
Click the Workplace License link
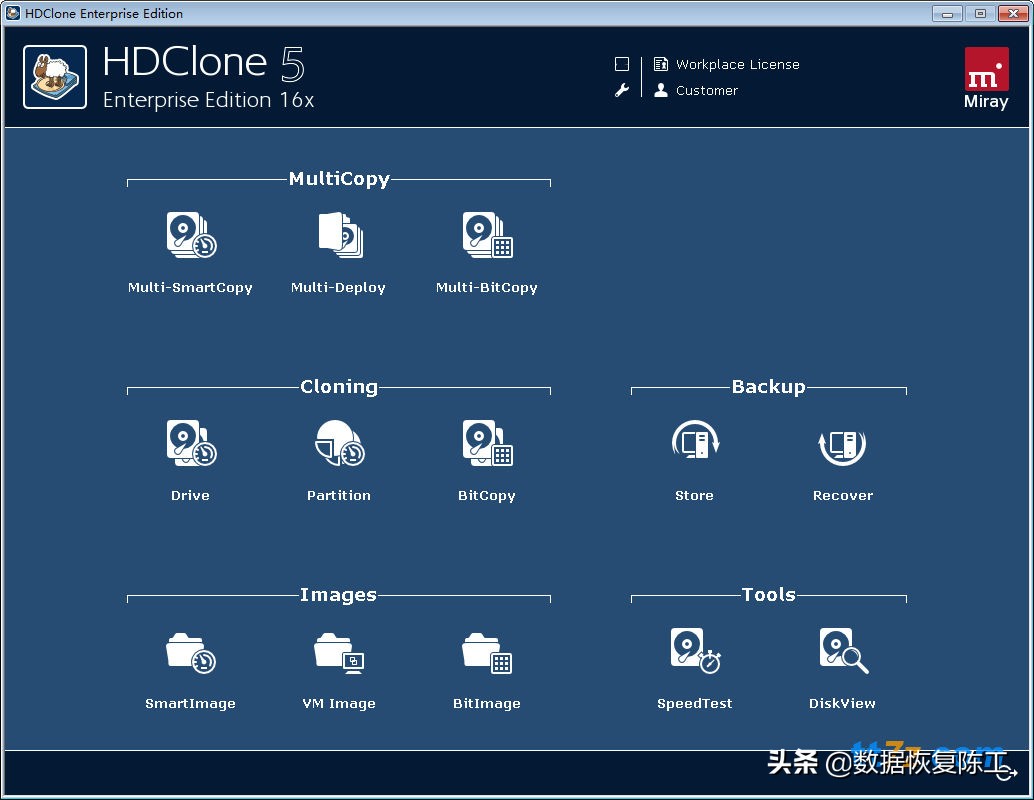click(737, 64)
